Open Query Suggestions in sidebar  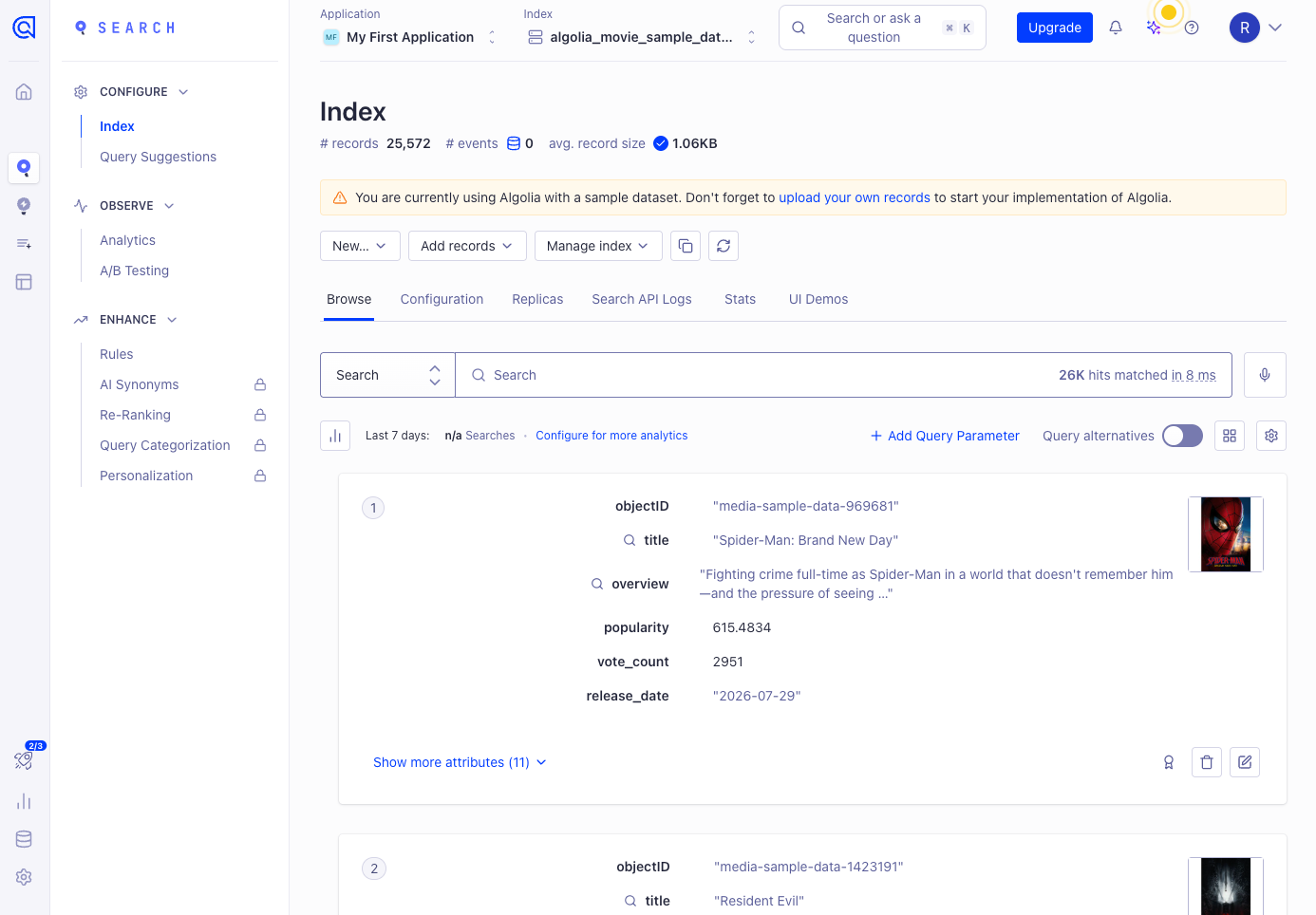[158, 157]
